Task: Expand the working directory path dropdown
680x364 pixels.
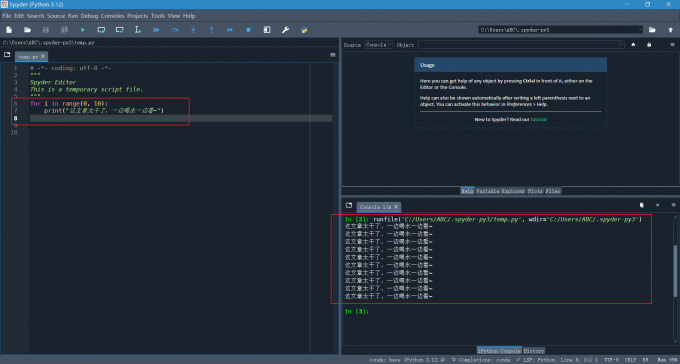Action: click(640, 30)
